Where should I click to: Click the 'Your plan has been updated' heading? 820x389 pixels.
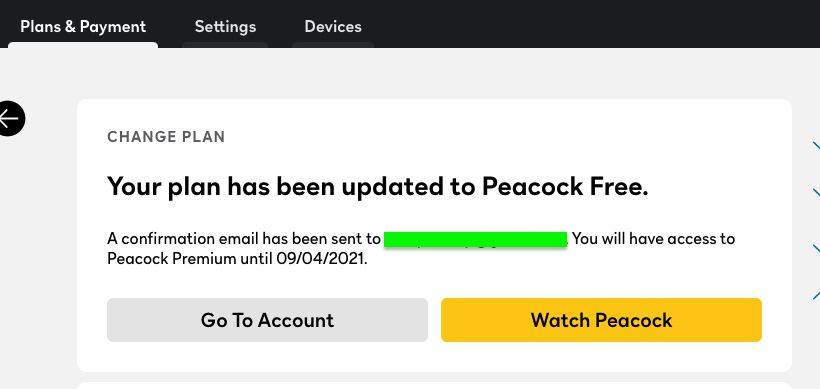(x=378, y=187)
